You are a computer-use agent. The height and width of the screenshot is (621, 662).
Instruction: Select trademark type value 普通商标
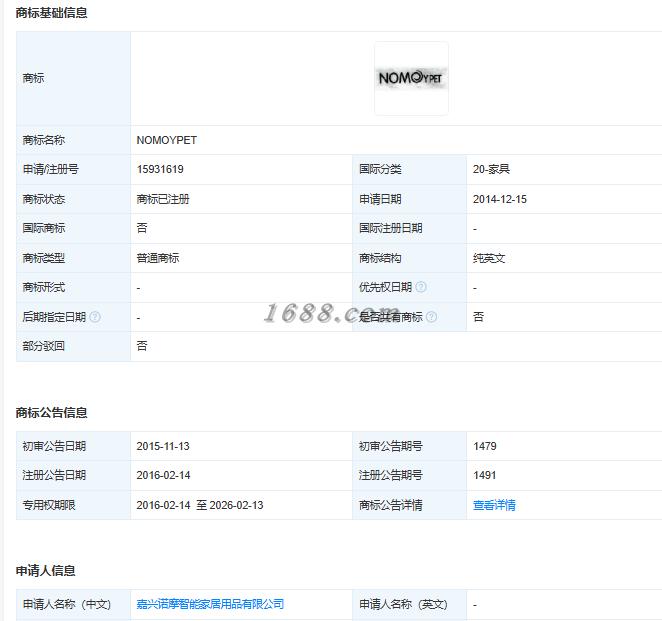[158, 258]
